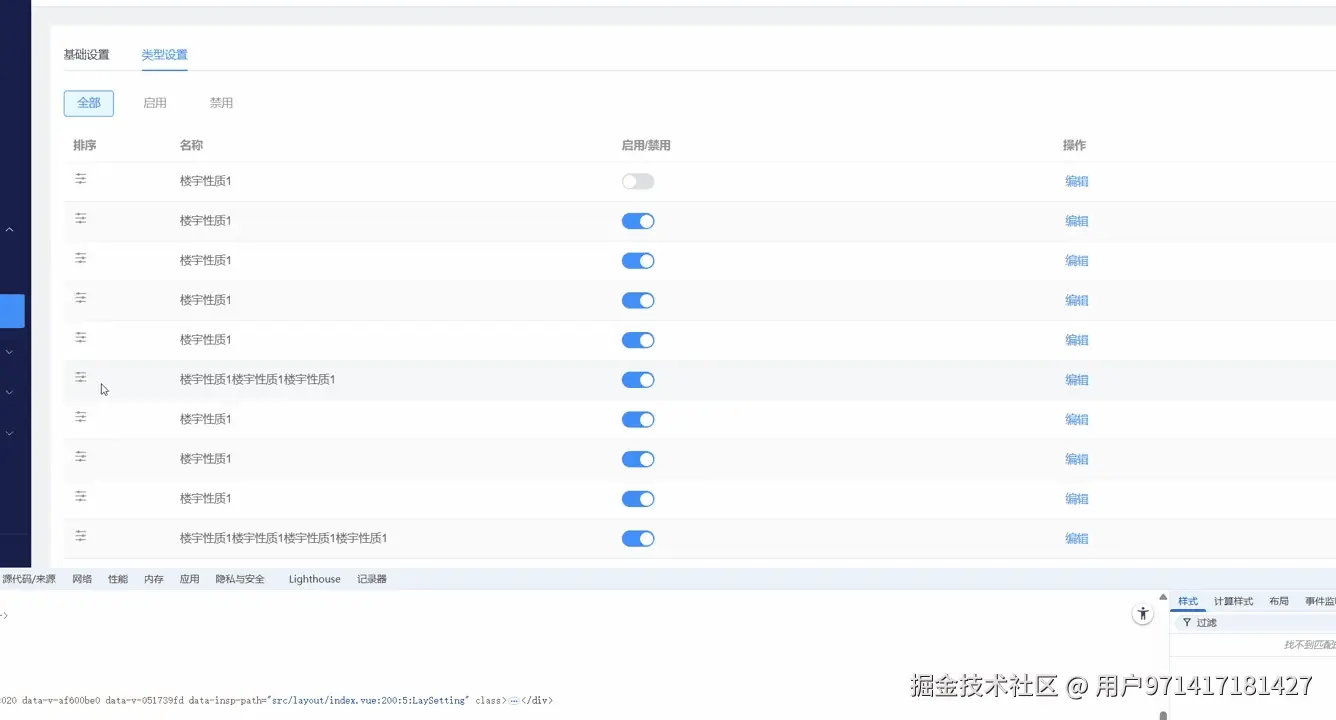Expand the first downward chevron in the sidebar
Viewport: 1336px width, 720px height.
pos(9,351)
